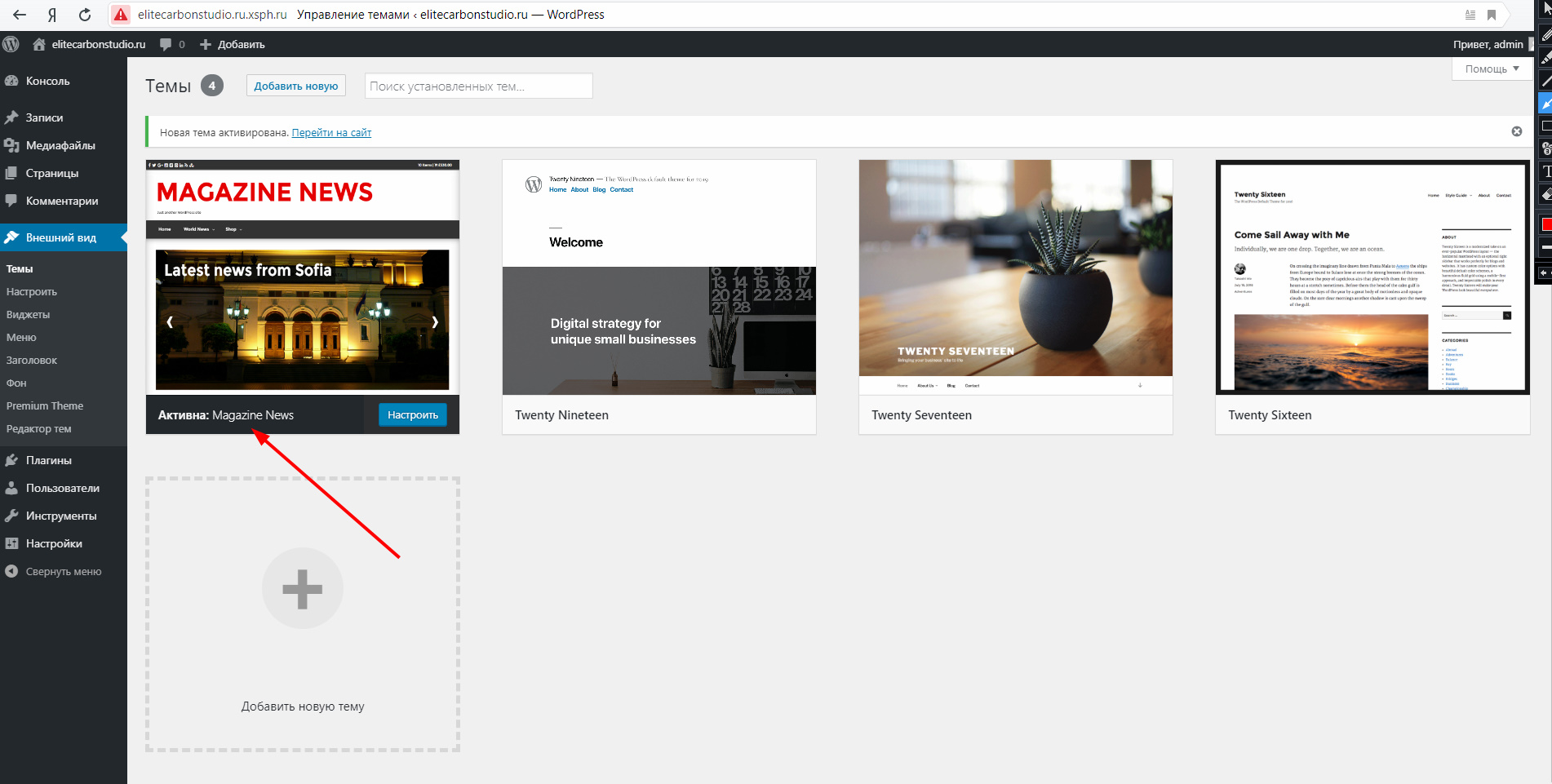
Task: Reload the page with browser refresh icon
Action: [85, 15]
